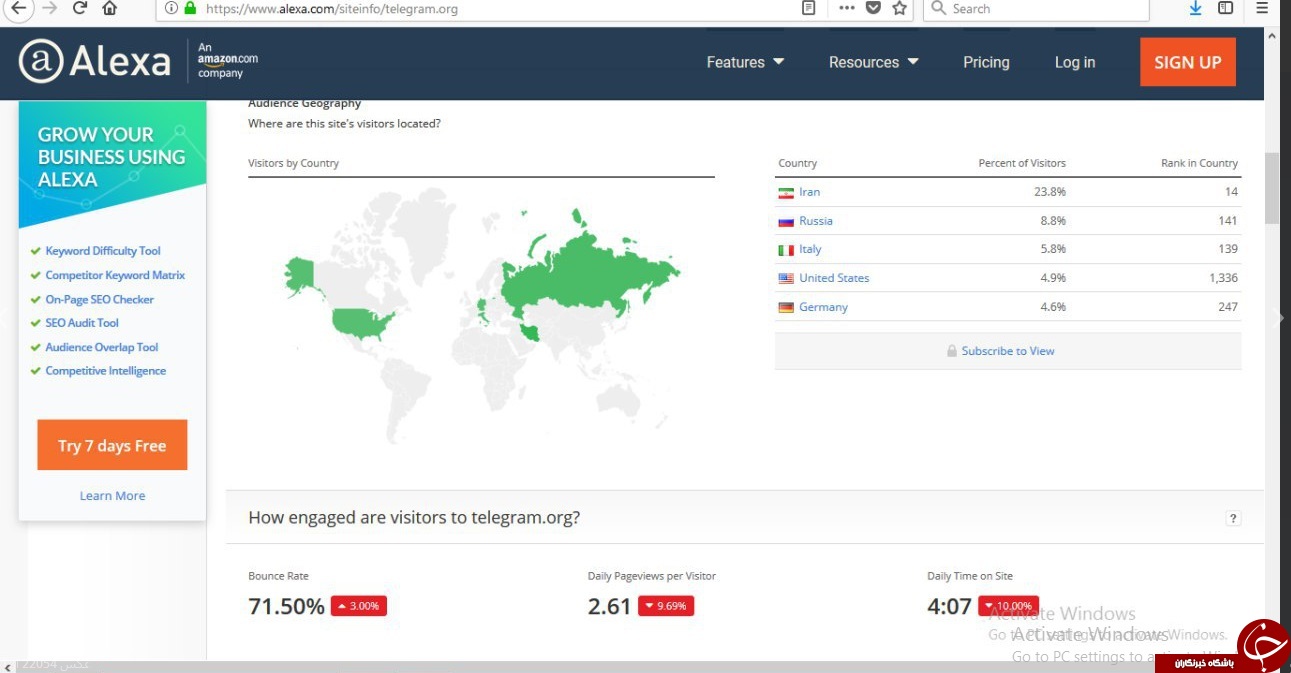Click the Bounce Rate 3.00% change badge
The height and width of the screenshot is (673, 1291).
[x=358, y=606]
